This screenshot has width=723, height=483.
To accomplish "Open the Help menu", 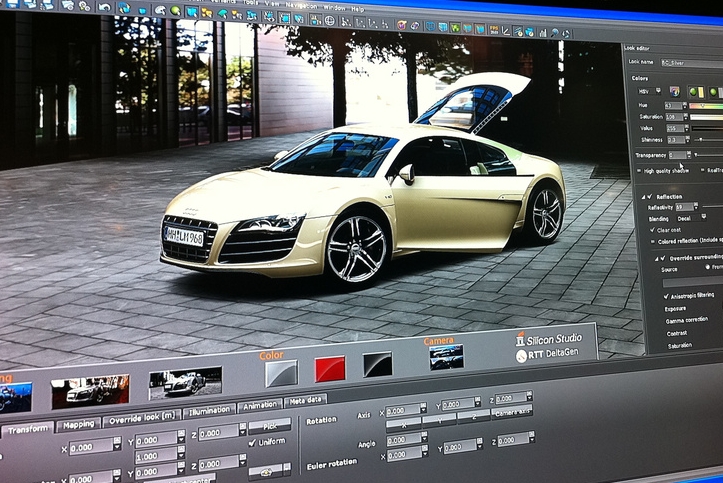I will click(x=357, y=9).
